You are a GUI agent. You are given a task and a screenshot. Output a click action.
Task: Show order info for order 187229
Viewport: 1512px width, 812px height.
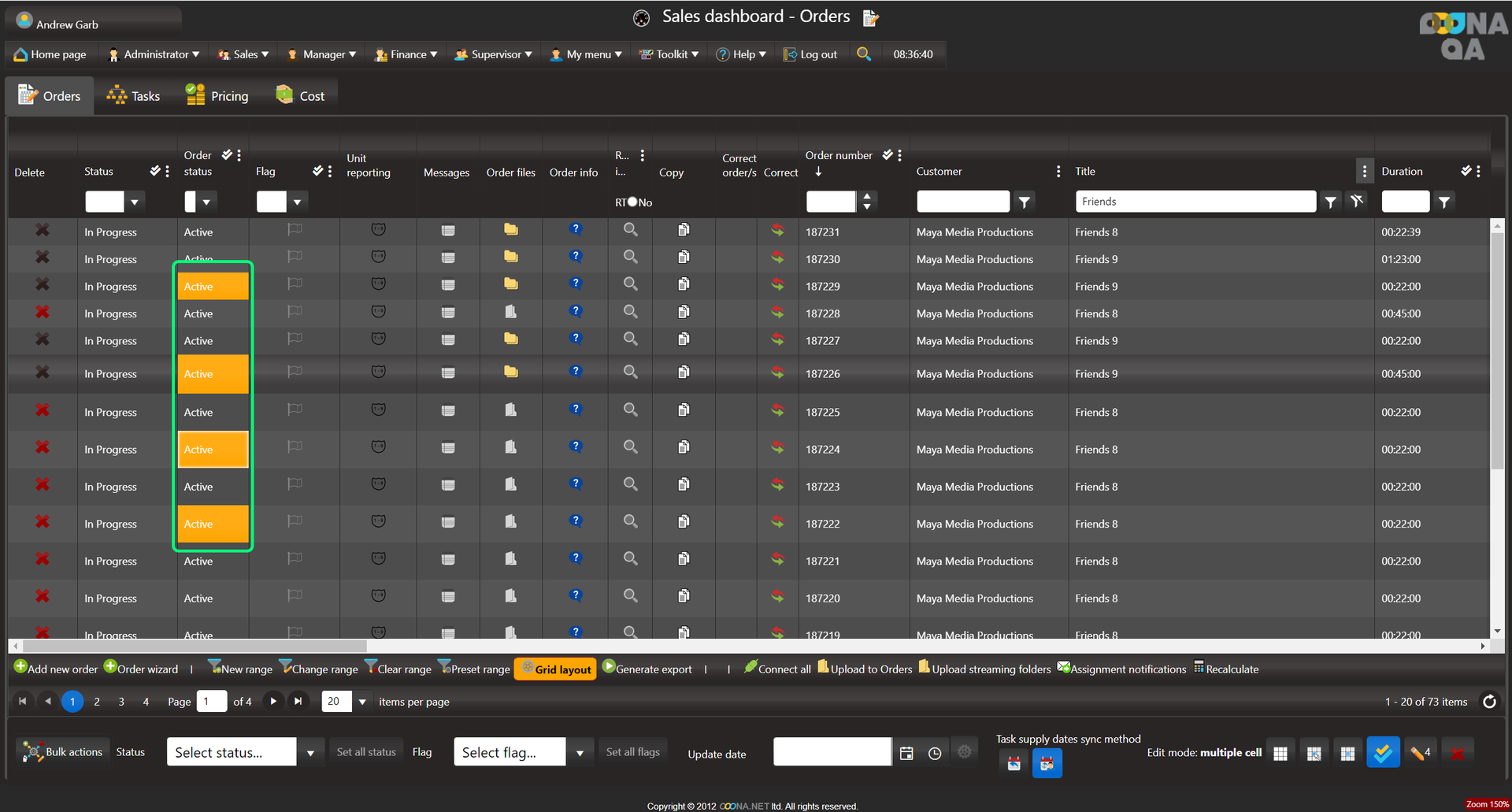coord(576,284)
